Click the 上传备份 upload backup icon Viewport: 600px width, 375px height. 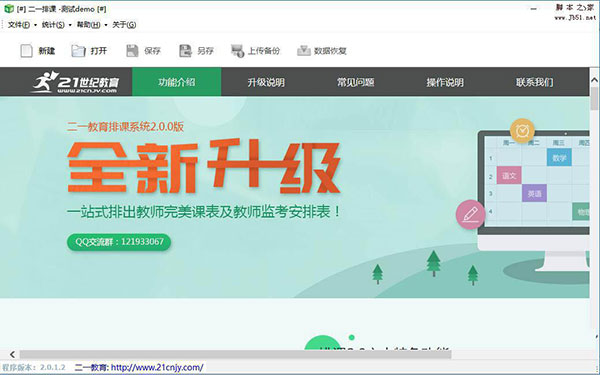pyautogui.click(x=237, y=51)
